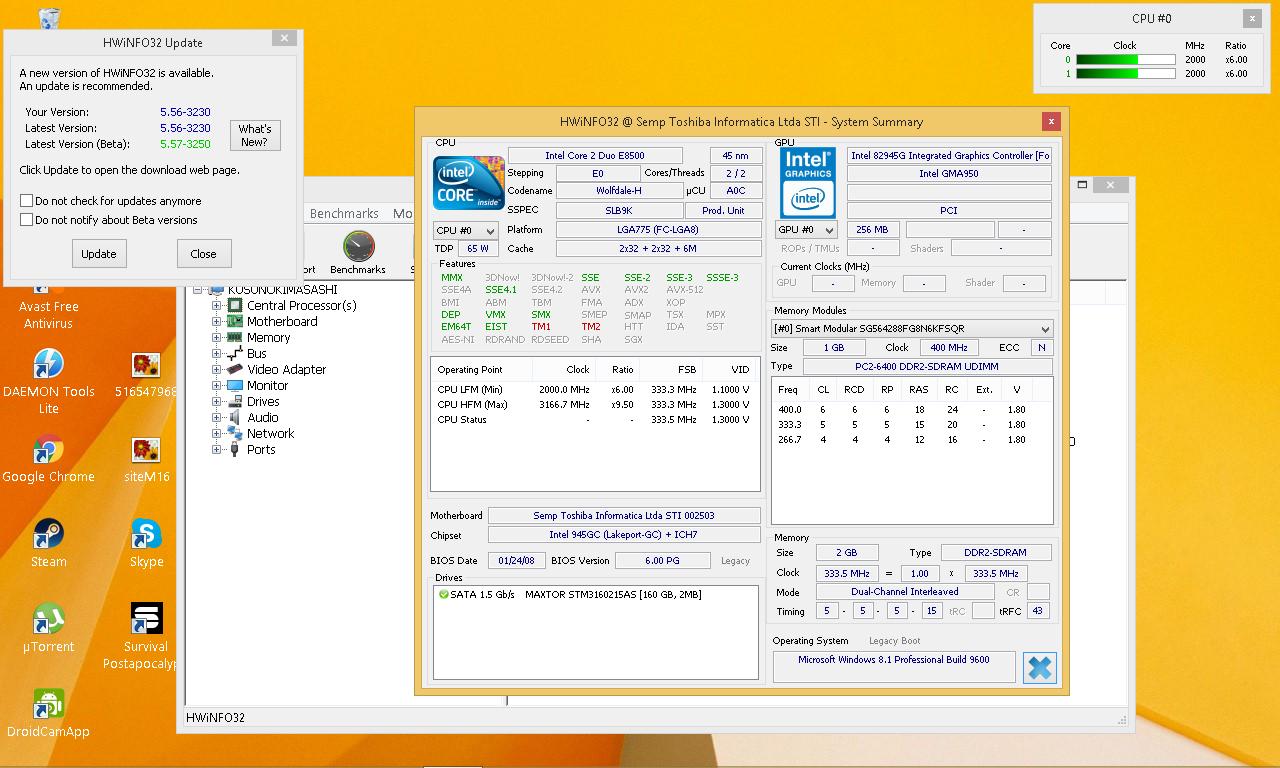Viewport: 1280px width, 768px height.
Task: Expand the Memory tree node
Action: (216, 338)
